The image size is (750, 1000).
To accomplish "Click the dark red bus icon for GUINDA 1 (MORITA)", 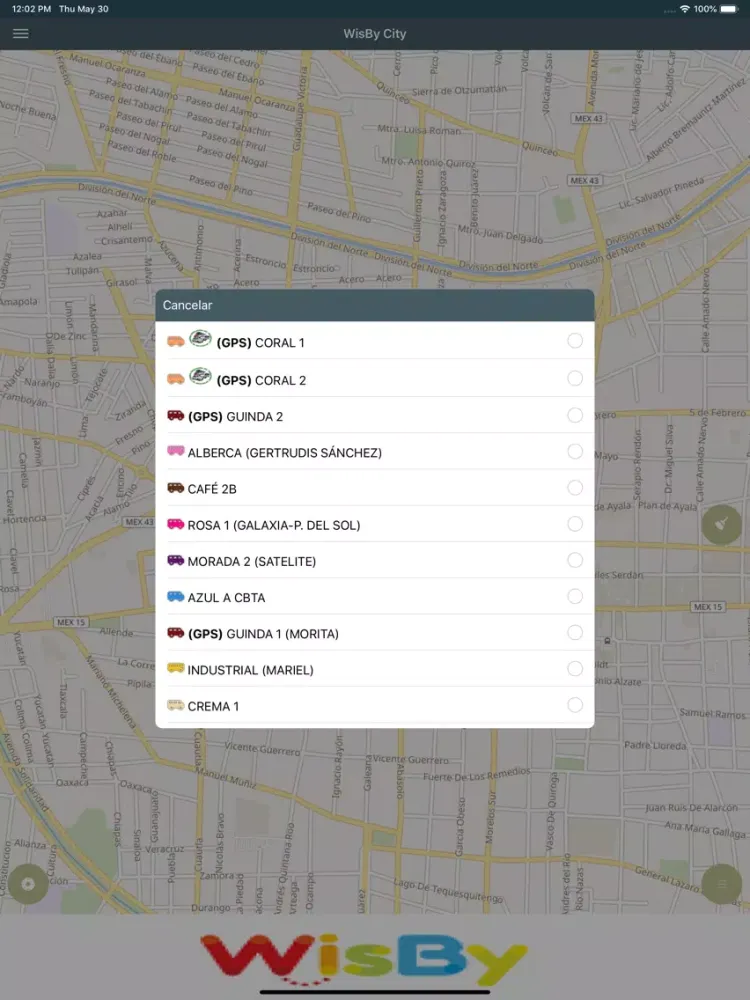I will (175, 633).
